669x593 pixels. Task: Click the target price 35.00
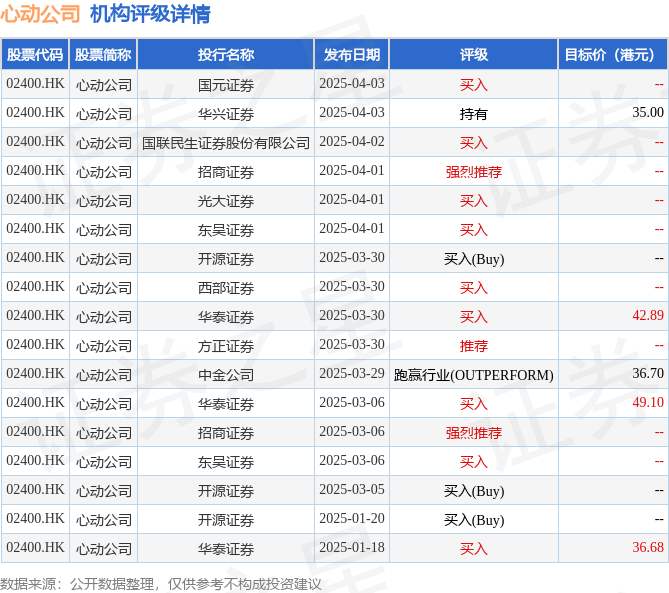click(648, 113)
